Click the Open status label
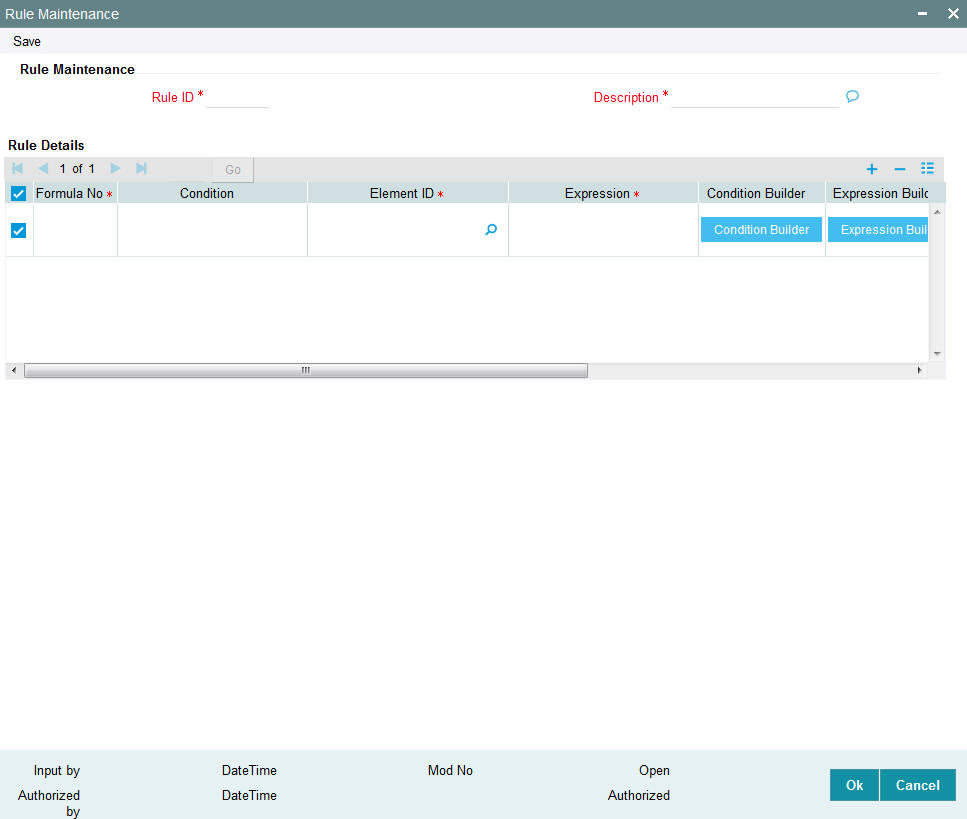Image resolution: width=967 pixels, height=819 pixels. coord(654,770)
